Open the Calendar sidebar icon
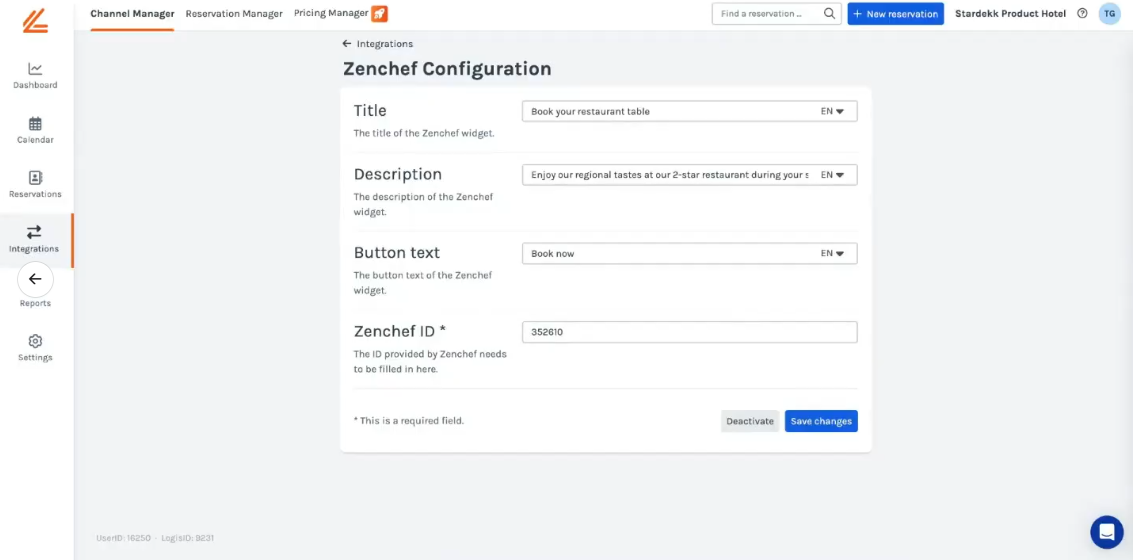 click(35, 125)
